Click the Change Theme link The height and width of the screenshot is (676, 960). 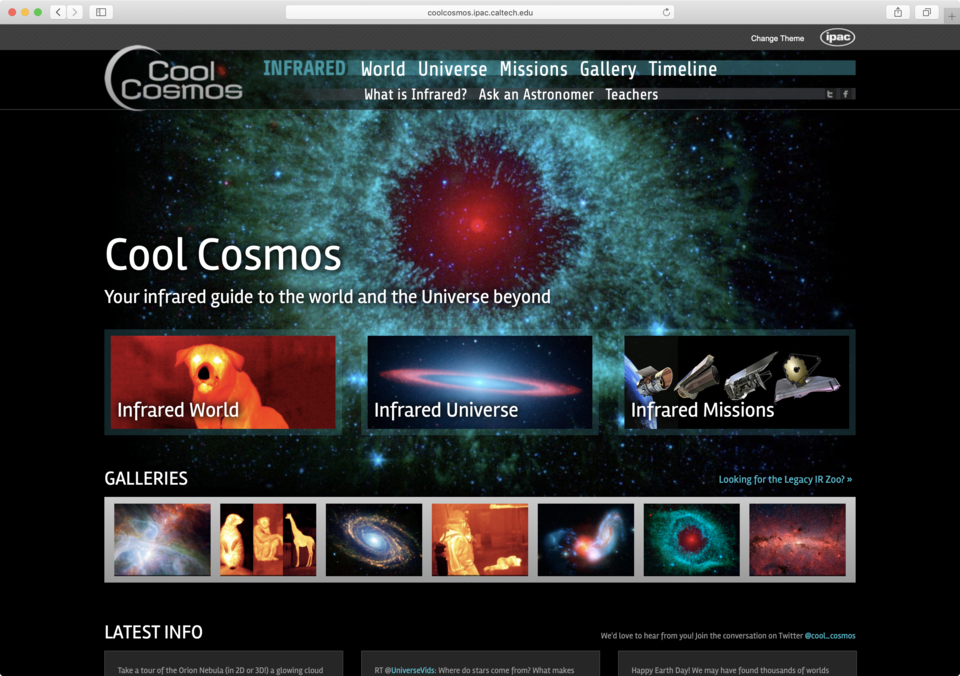[777, 38]
